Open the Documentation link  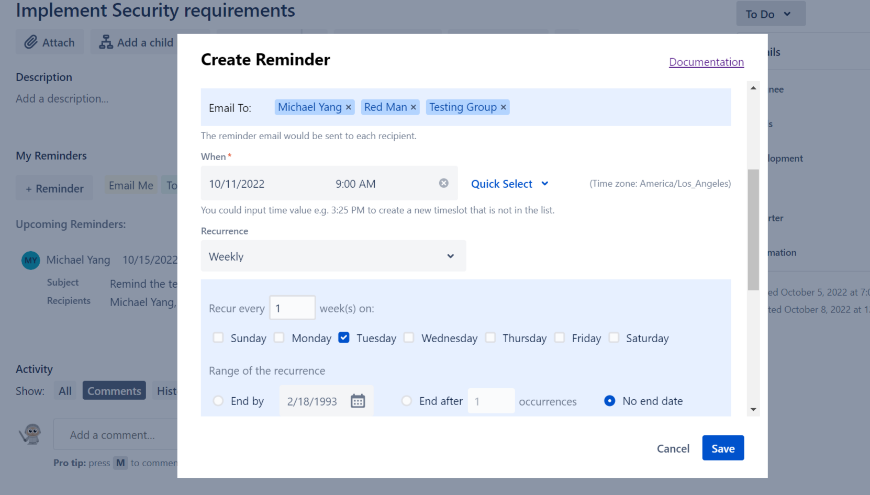(x=706, y=62)
